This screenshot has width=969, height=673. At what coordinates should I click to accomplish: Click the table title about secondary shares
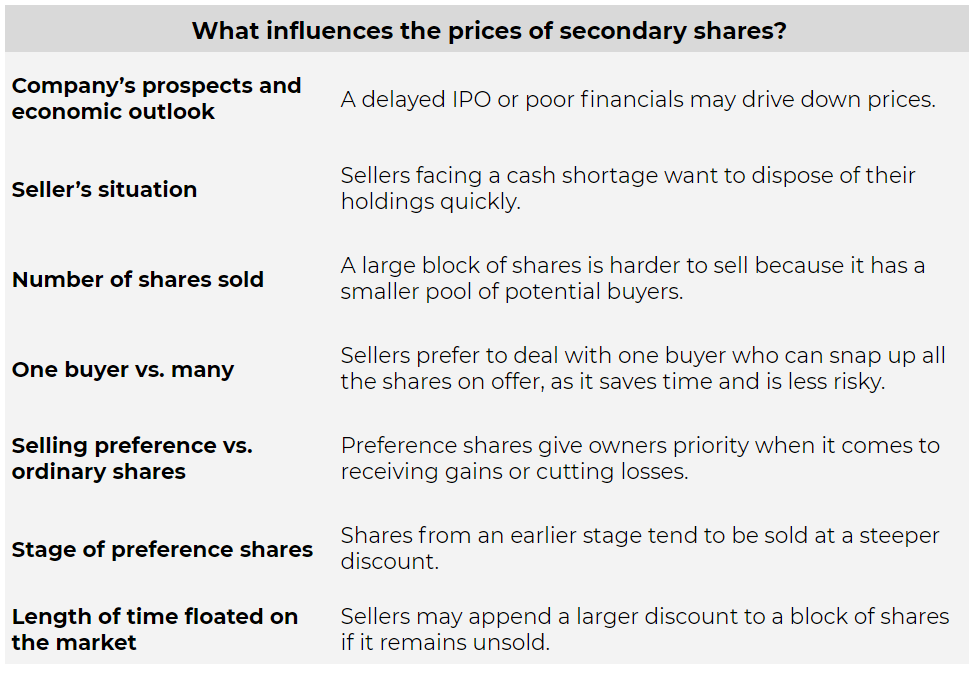pyautogui.click(x=489, y=30)
